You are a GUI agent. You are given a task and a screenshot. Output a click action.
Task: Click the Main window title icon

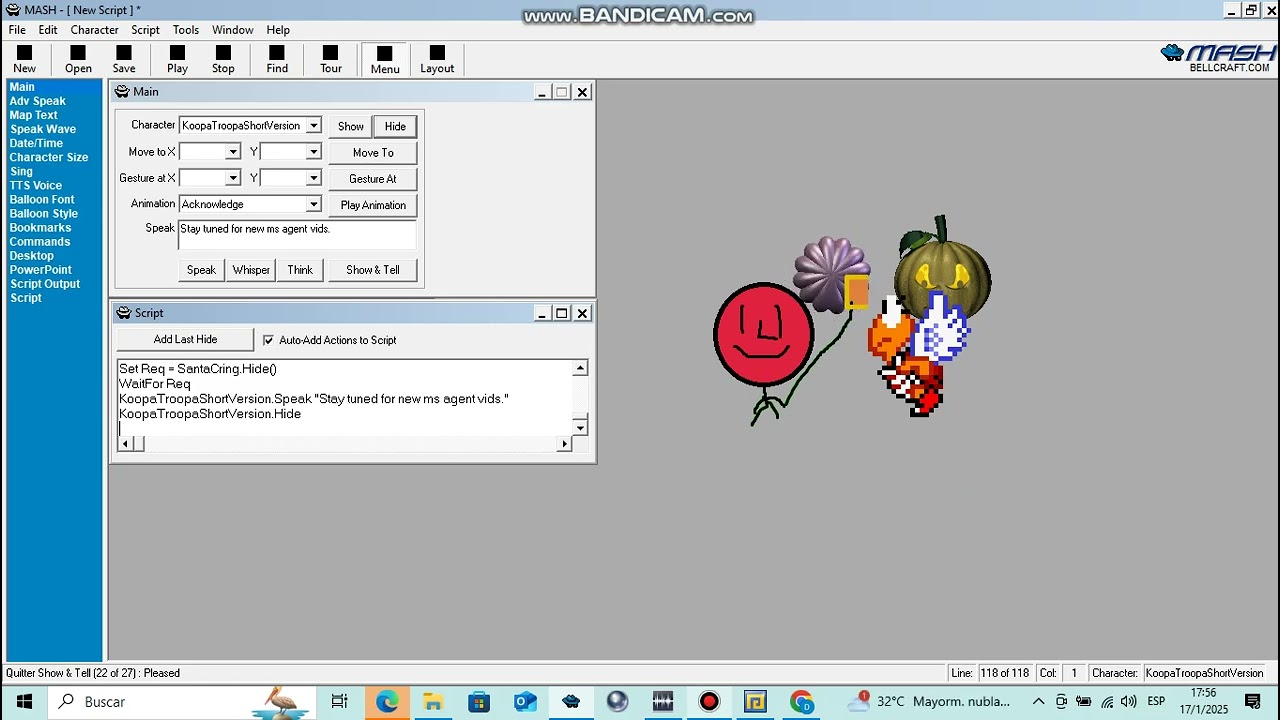click(x=122, y=92)
